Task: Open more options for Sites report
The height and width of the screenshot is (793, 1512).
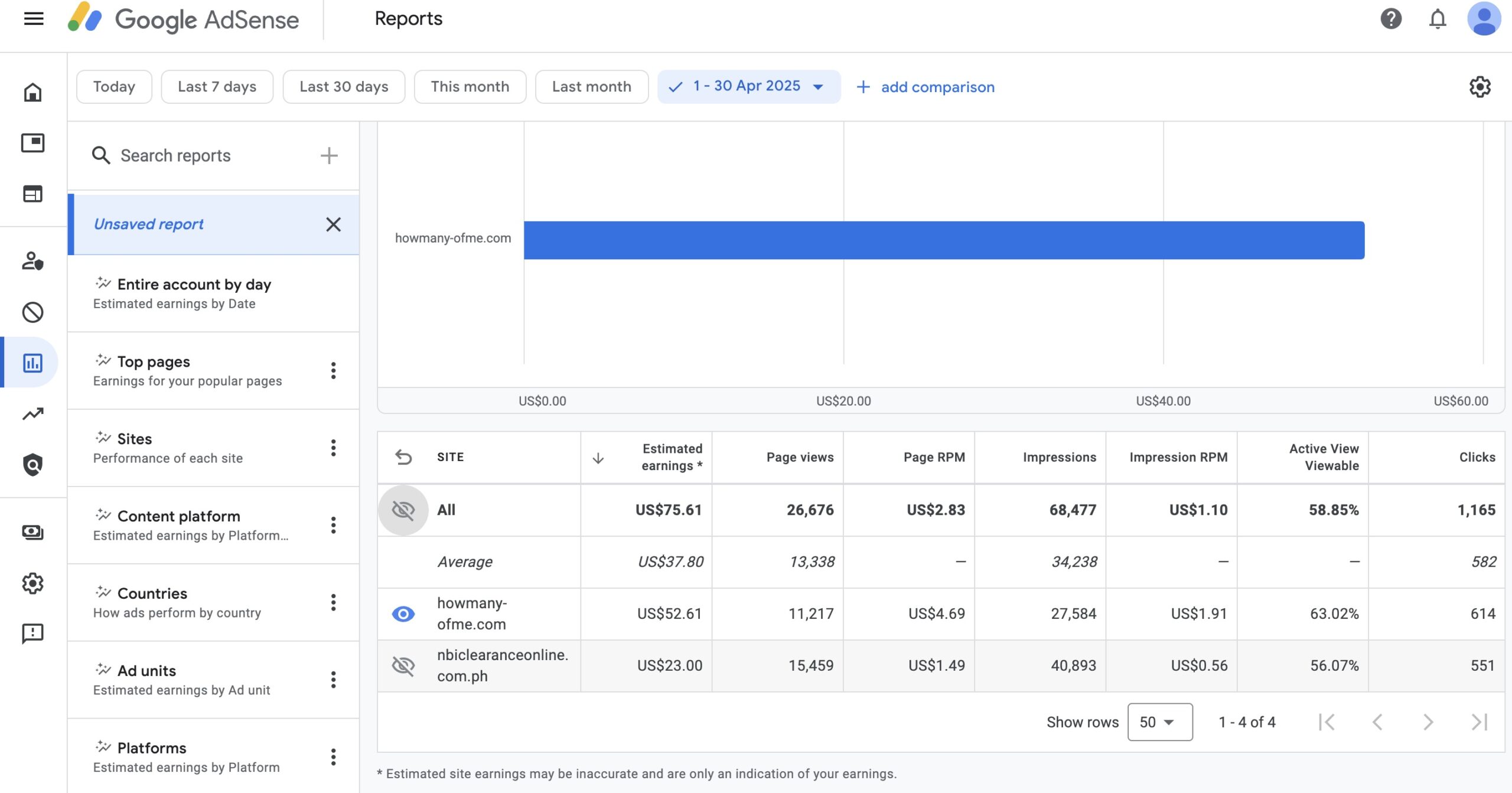Action: (333, 448)
